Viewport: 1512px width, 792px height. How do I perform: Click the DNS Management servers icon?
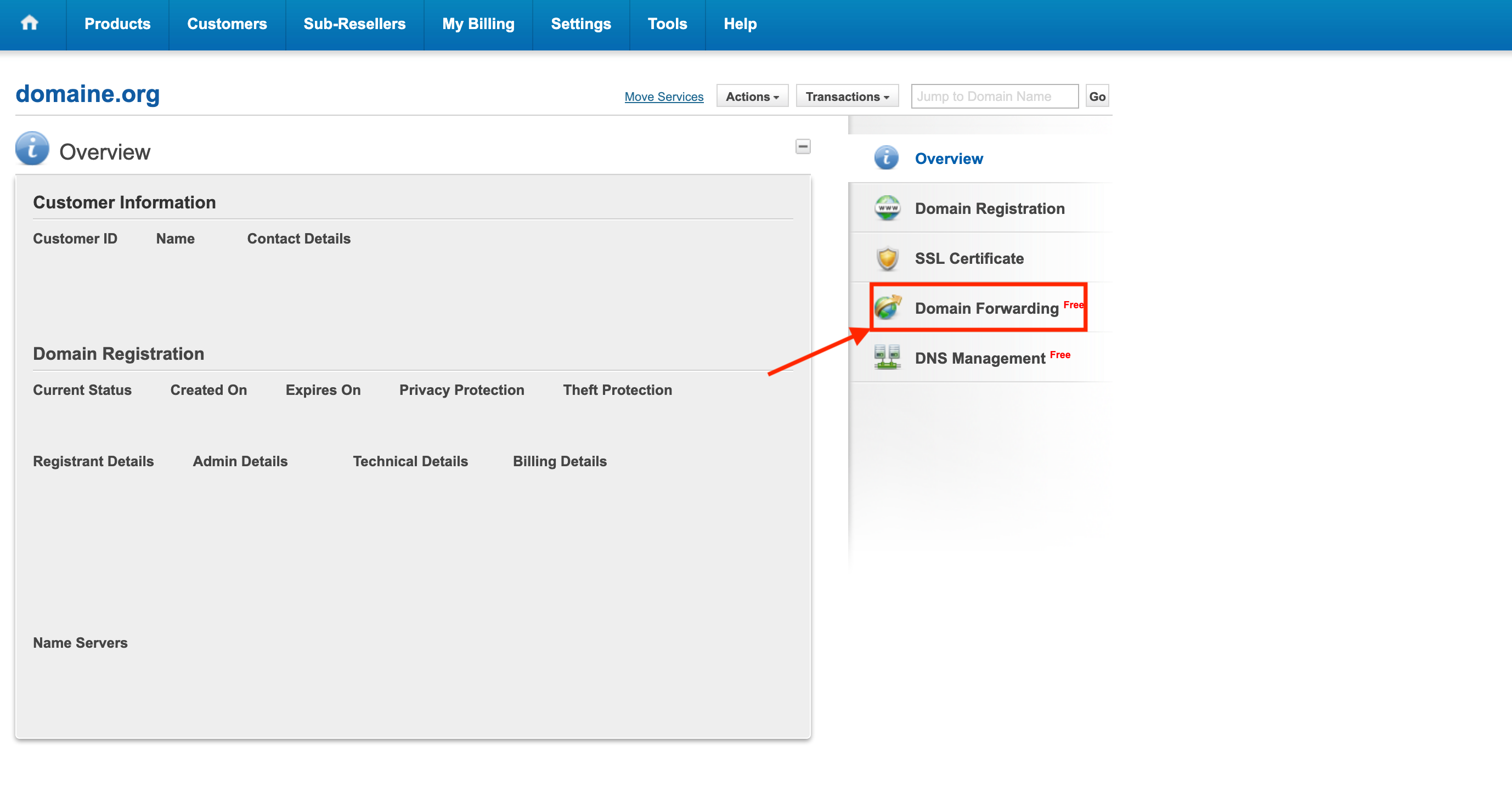pyautogui.click(x=888, y=357)
